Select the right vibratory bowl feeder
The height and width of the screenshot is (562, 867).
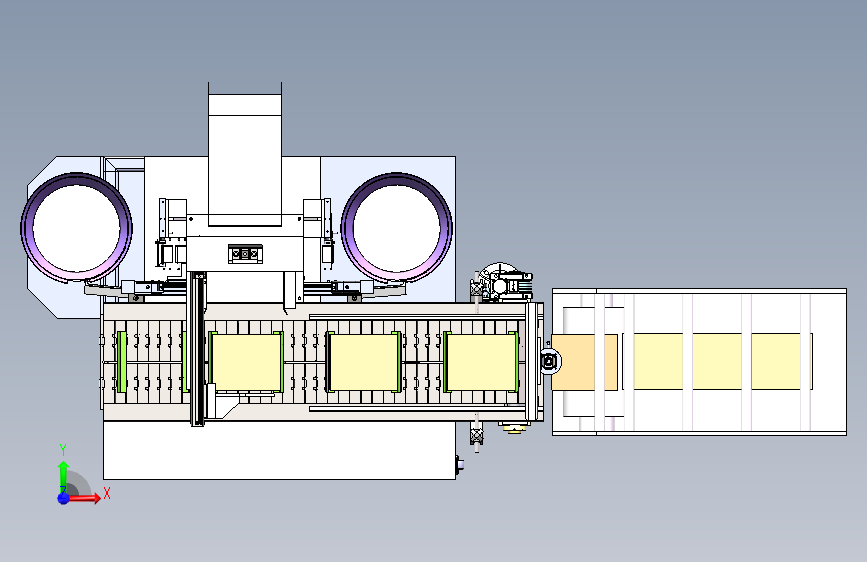pyautogui.click(x=396, y=227)
